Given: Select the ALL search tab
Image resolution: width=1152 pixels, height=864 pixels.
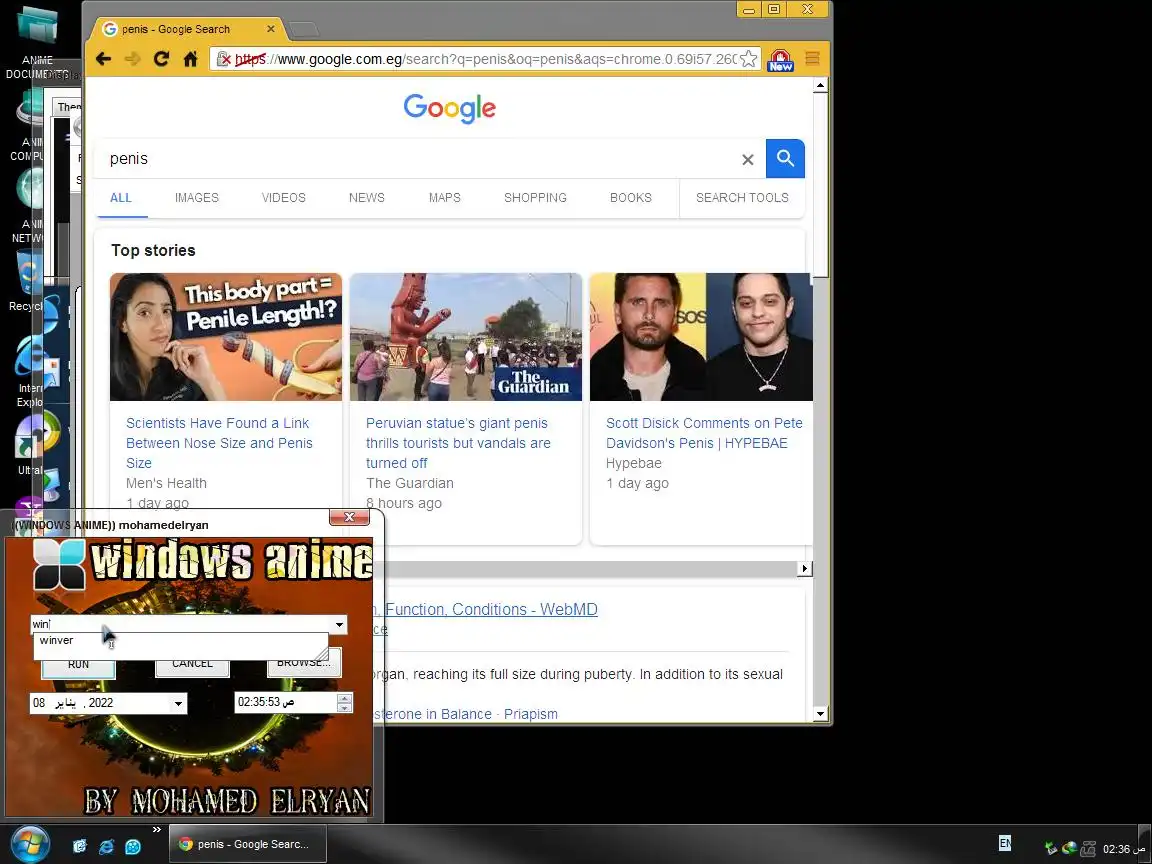Looking at the screenshot, I should point(120,198).
